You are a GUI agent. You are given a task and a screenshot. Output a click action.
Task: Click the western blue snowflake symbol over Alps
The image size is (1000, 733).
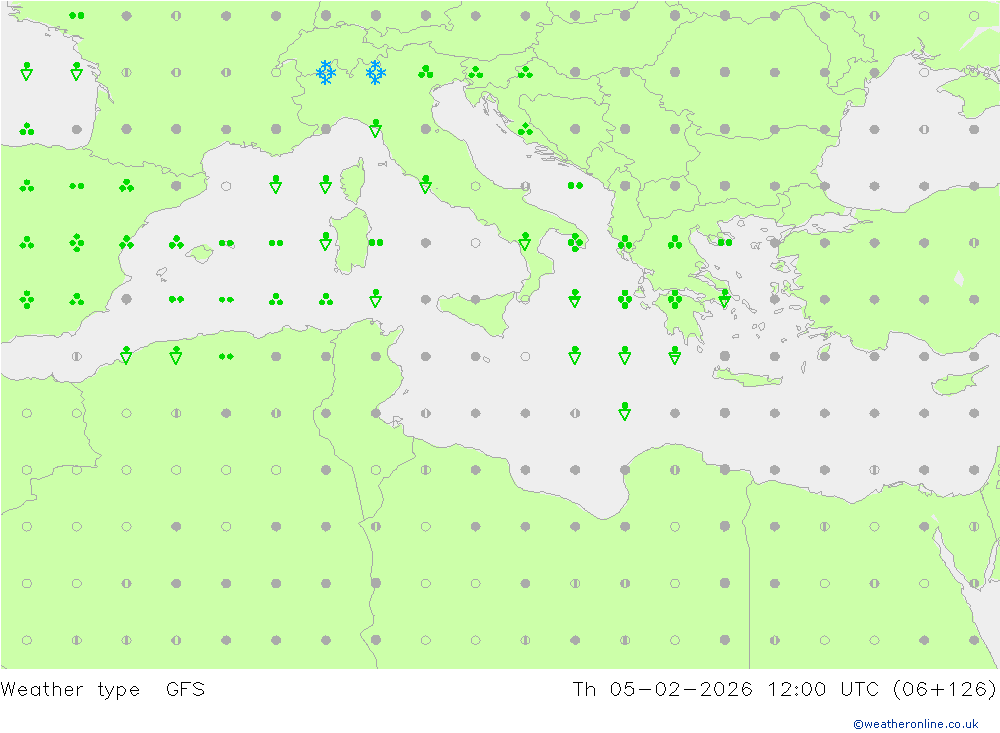click(326, 73)
